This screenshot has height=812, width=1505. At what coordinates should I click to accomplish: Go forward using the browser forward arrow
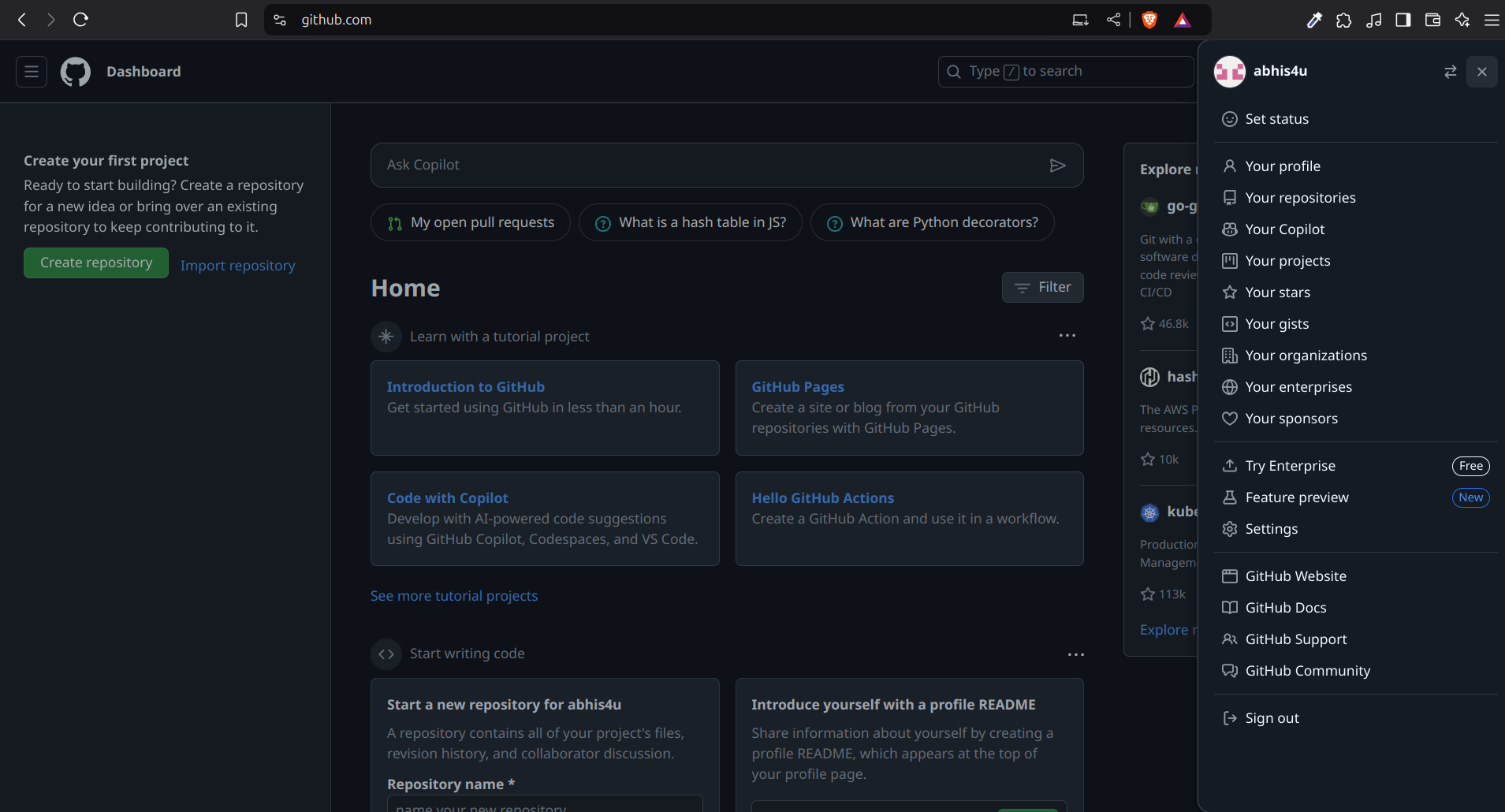(x=51, y=20)
